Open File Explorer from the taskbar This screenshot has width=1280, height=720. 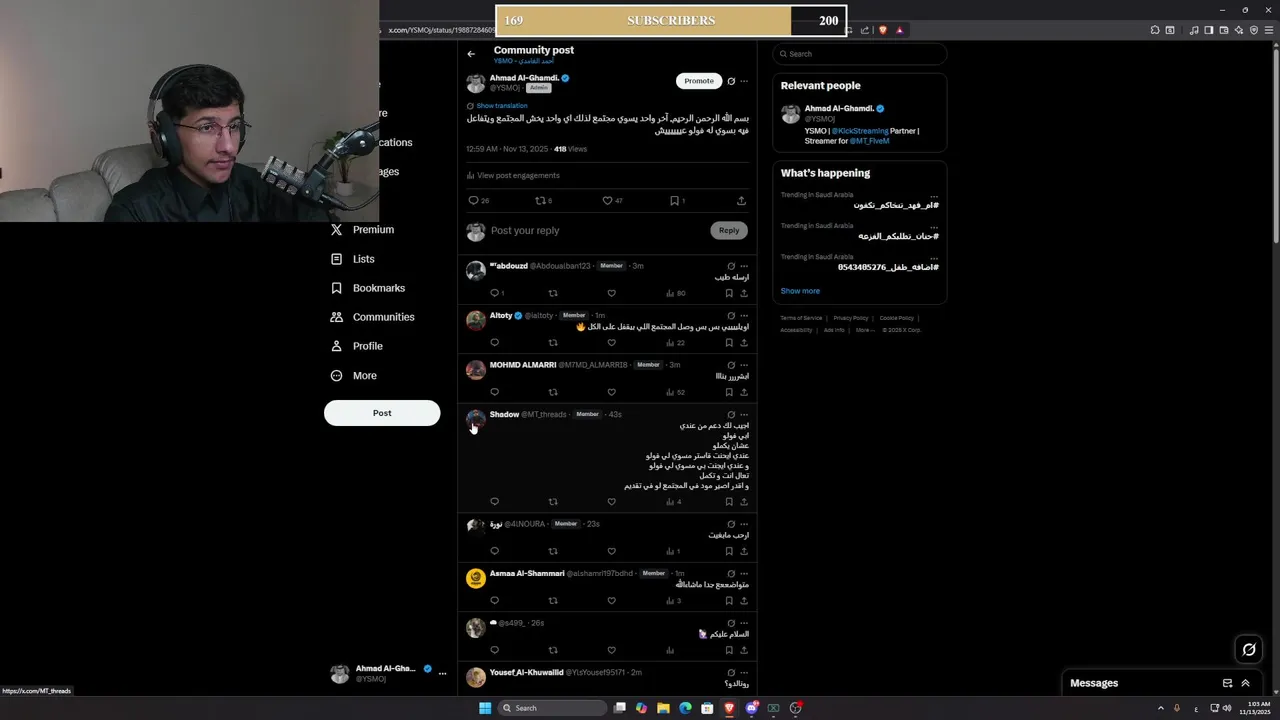pos(663,708)
